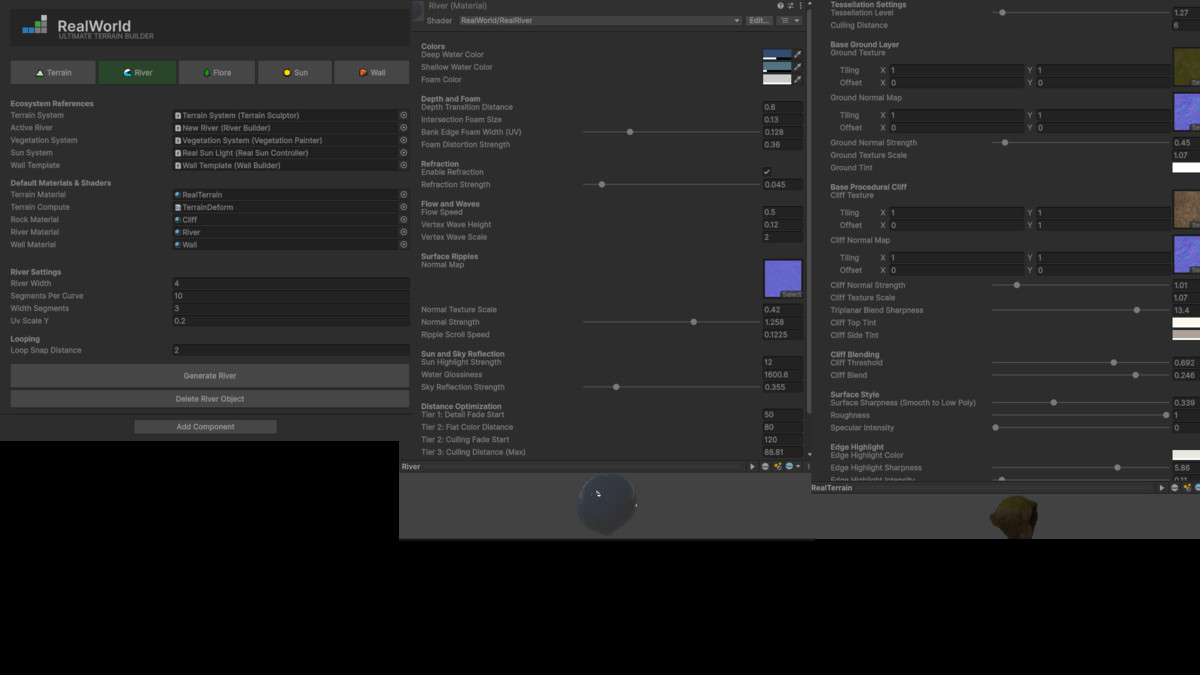Open the object picker for Terrain Material
Viewport: 1200px width, 675px height.
click(x=404, y=195)
